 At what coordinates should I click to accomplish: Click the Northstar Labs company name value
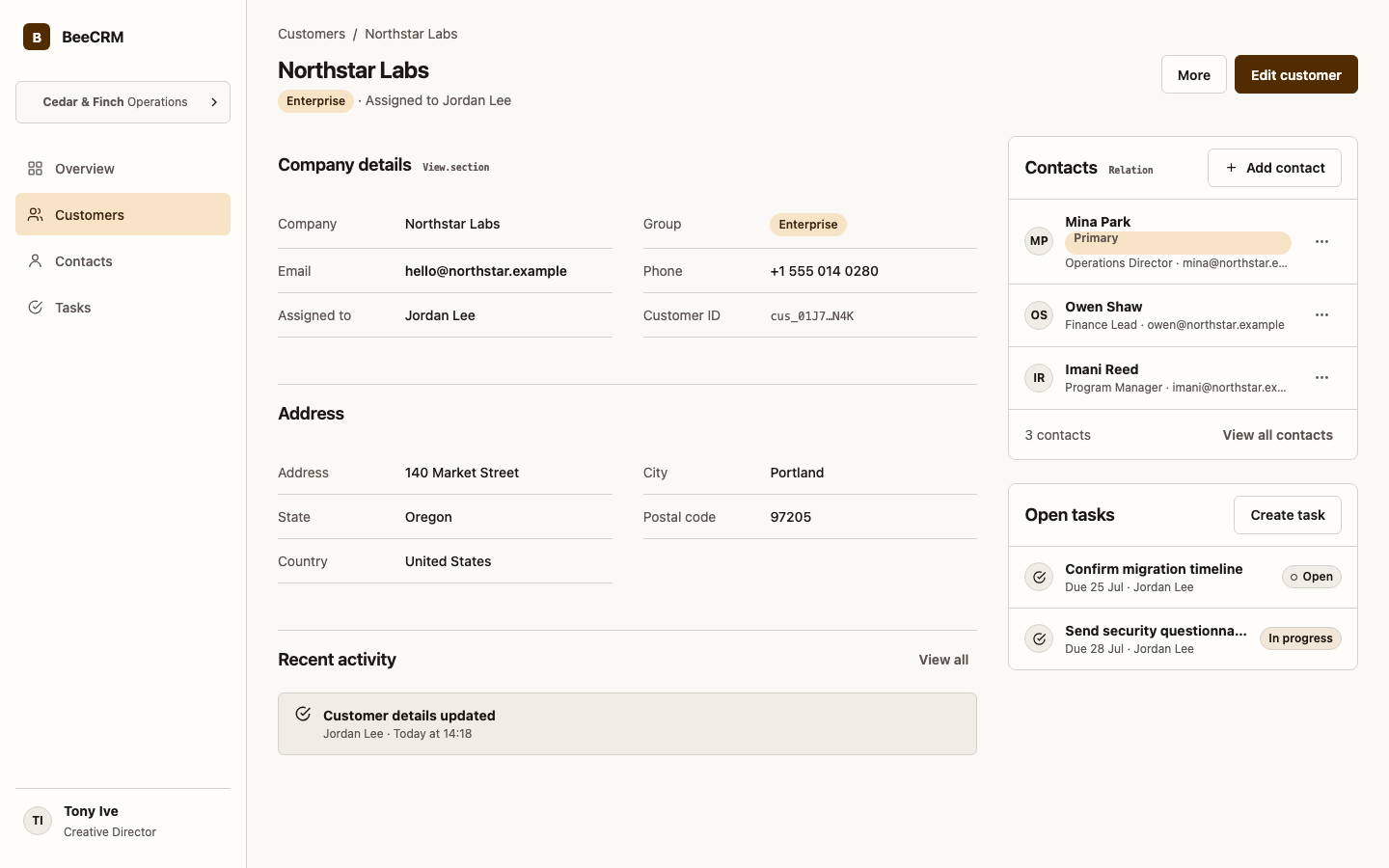[x=452, y=224]
